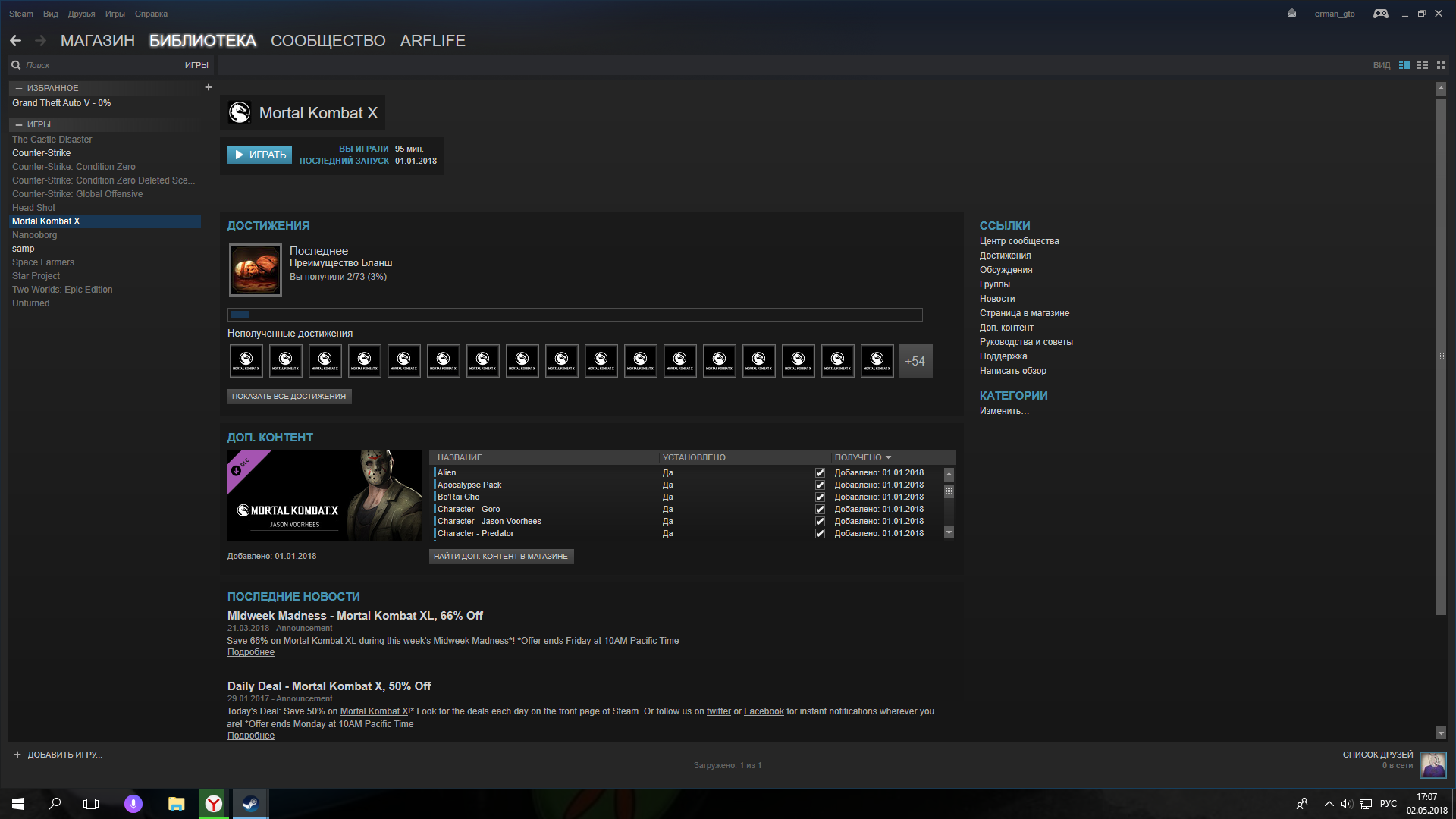The image size is (1456, 819).
Task: Click the latest achievement image
Action: [x=256, y=270]
